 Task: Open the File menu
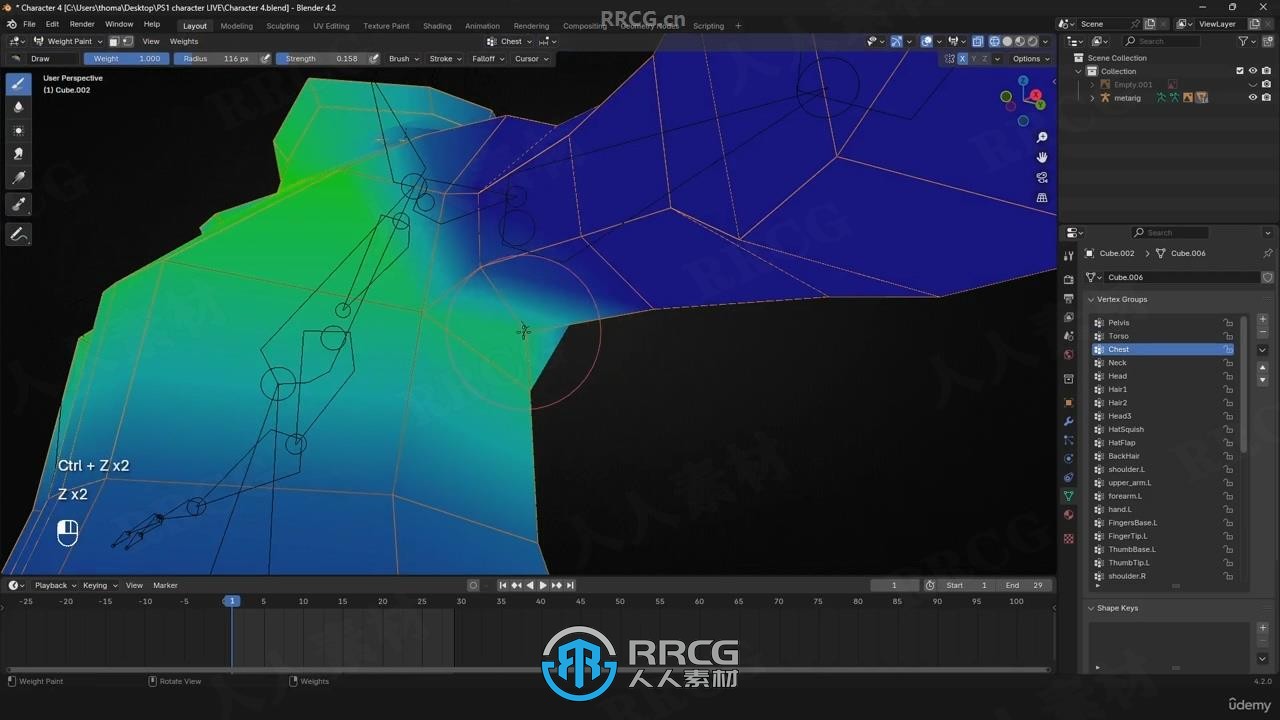coord(29,24)
